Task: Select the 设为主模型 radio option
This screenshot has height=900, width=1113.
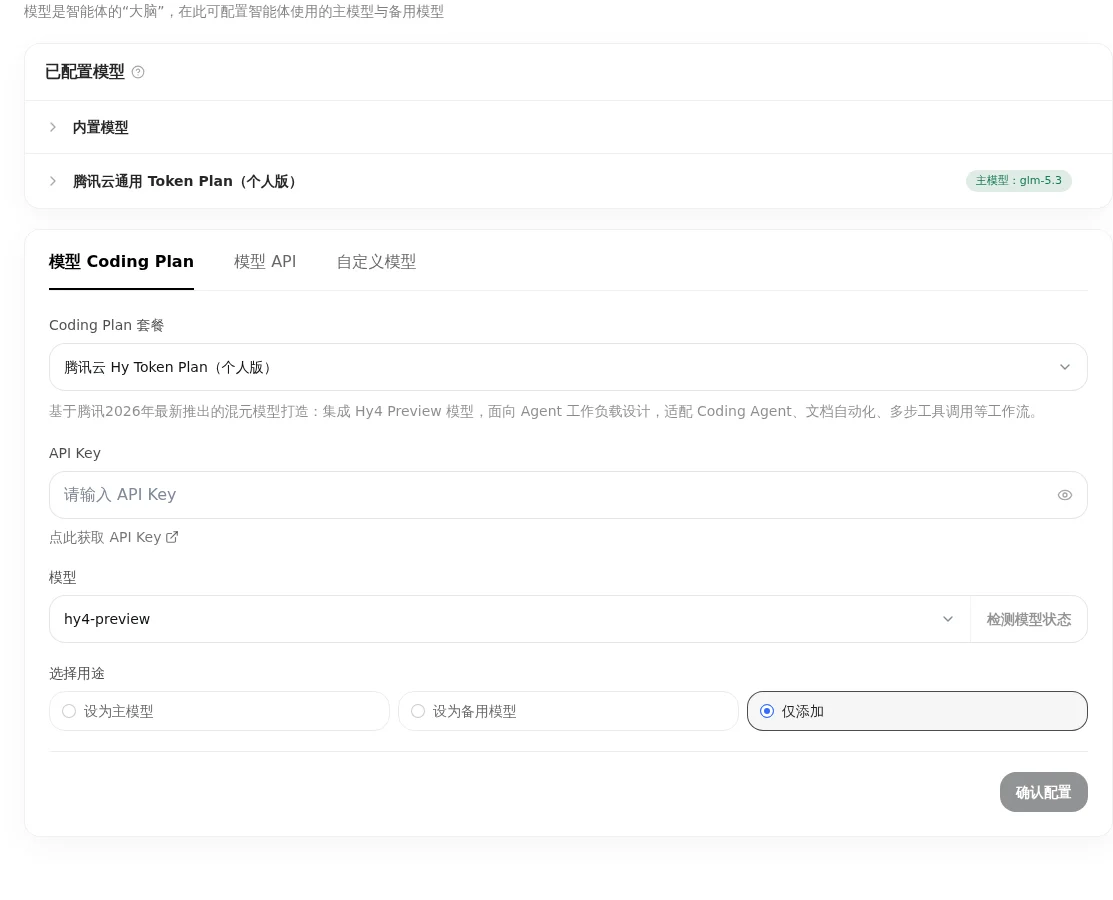Action: 219,711
